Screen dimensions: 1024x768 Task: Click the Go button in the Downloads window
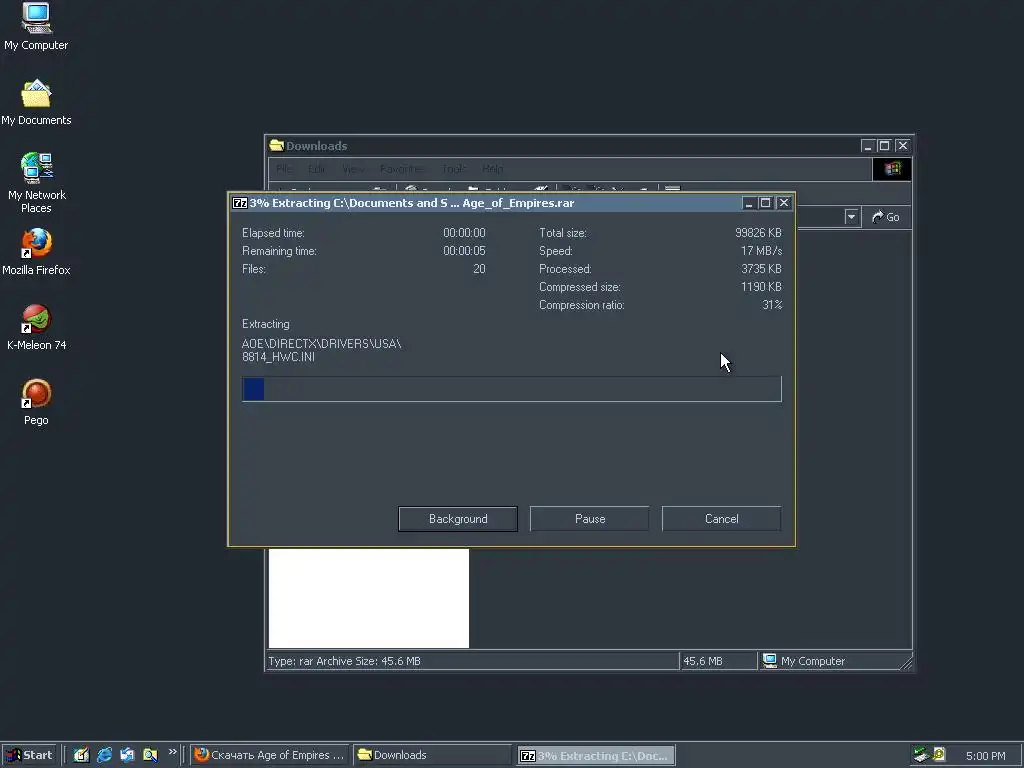coord(886,217)
